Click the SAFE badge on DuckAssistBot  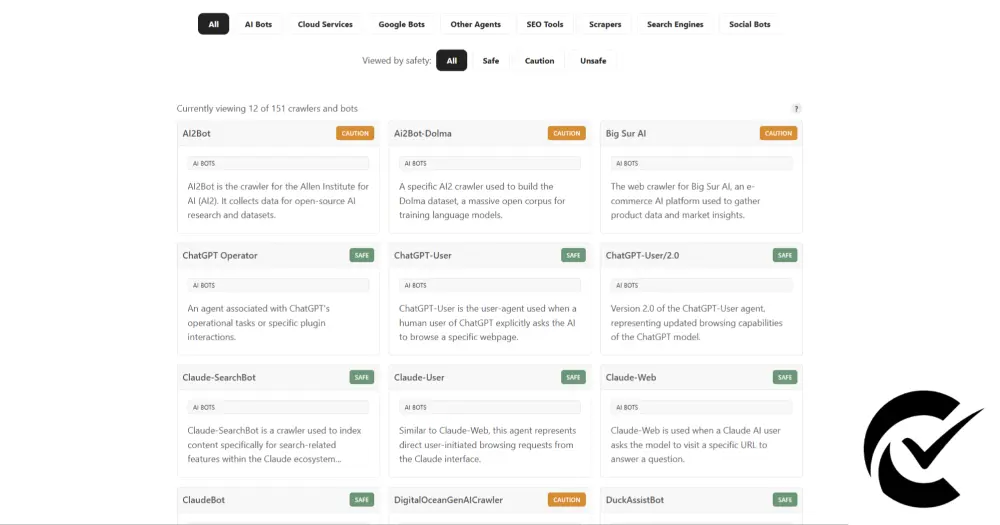[785, 499]
